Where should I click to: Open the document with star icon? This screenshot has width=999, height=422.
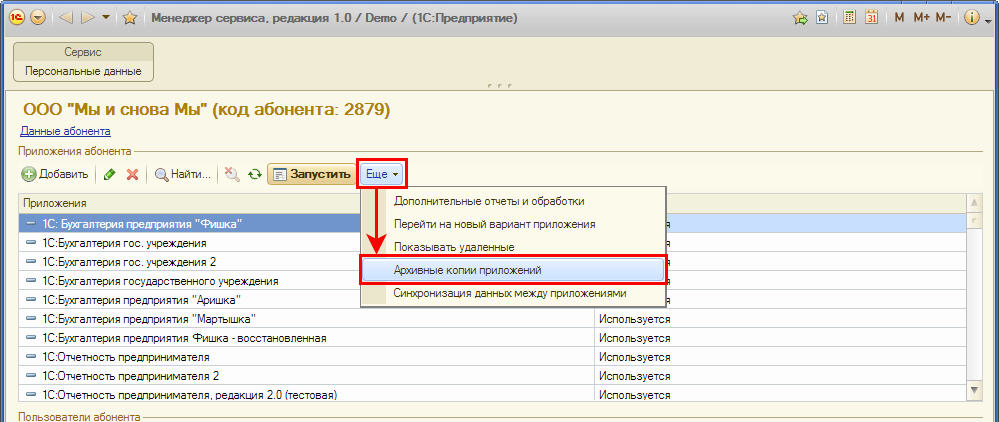(x=823, y=18)
